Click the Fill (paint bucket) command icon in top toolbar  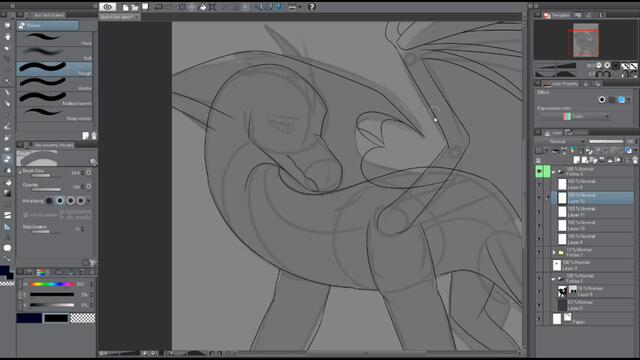202,7
